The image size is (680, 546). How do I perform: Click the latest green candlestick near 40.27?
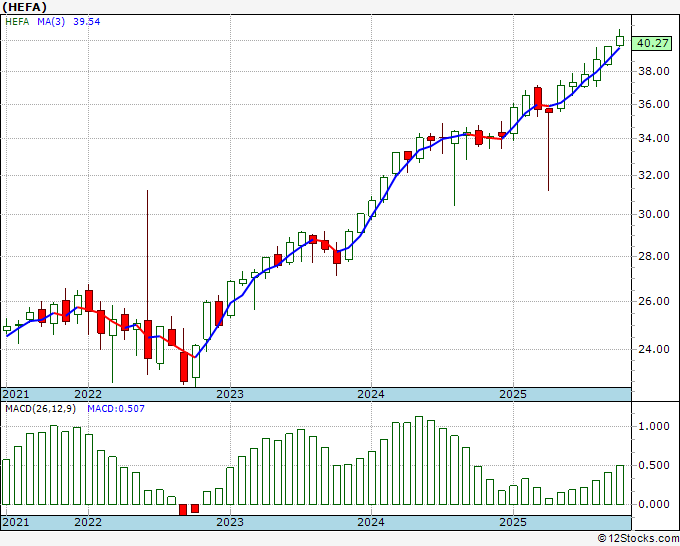click(x=620, y=41)
